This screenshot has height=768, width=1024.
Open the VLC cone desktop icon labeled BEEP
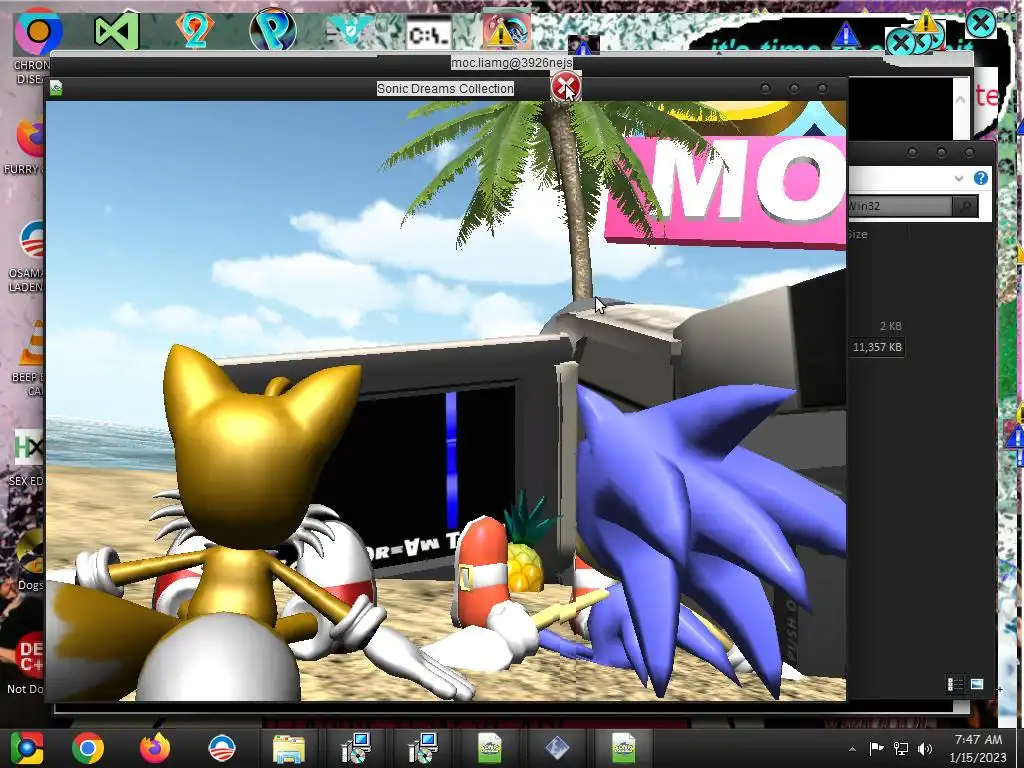click(x=33, y=344)
